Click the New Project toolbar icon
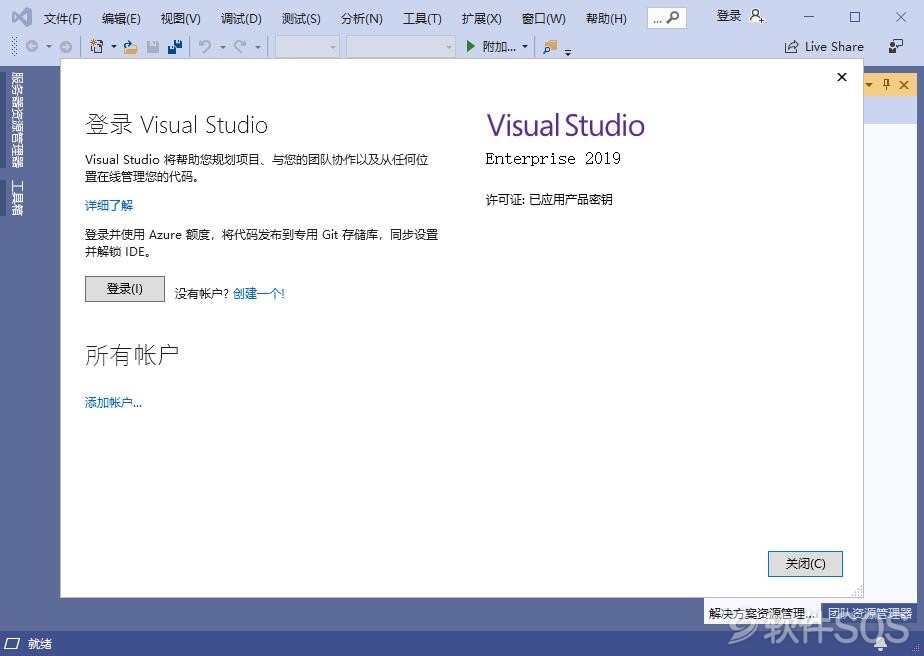Viewport: 924px width, 656px height. (96, 47)
